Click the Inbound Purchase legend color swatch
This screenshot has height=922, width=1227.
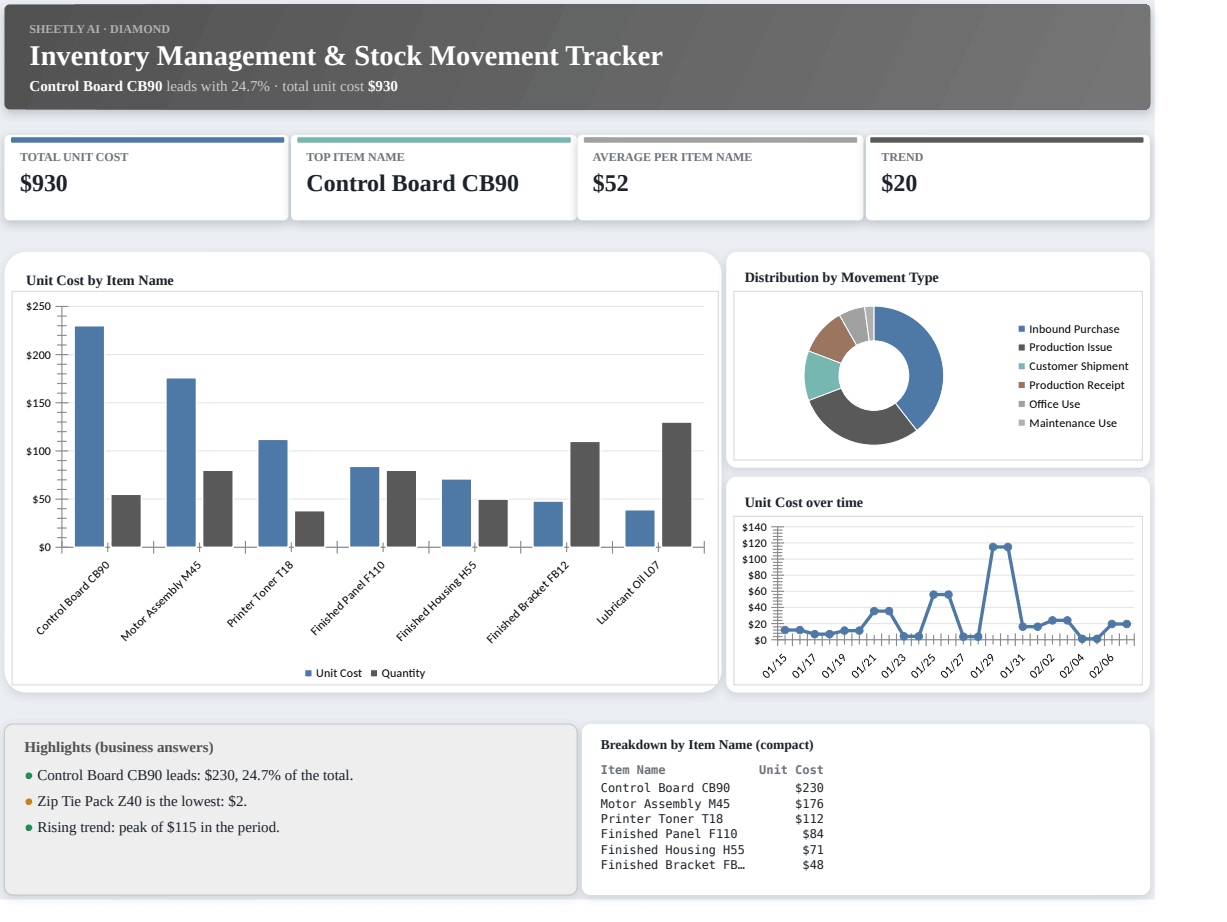(x=1022, y=329)
